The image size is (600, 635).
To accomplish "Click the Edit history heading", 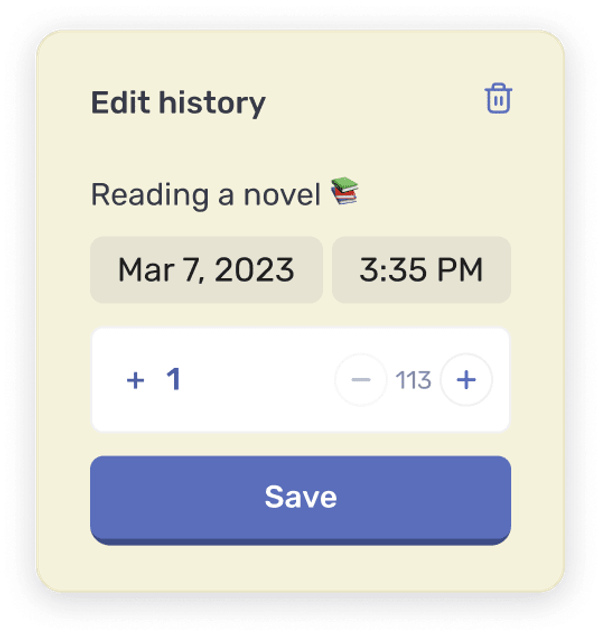I will (x=178, y=103).
